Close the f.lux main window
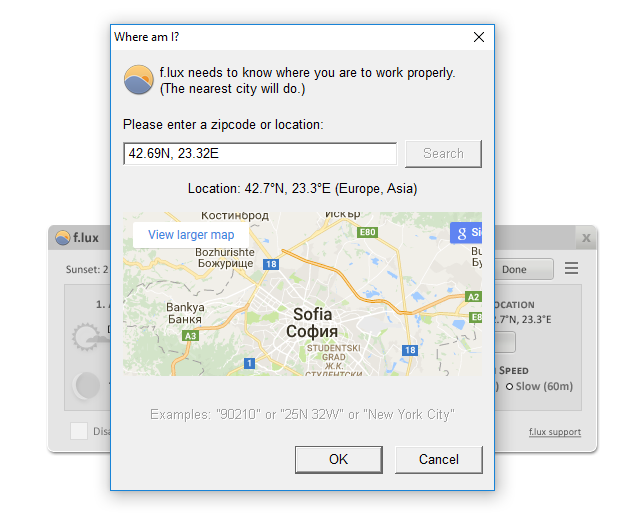The height and width of the screenshot is (528, 632). tap(586, 238)
